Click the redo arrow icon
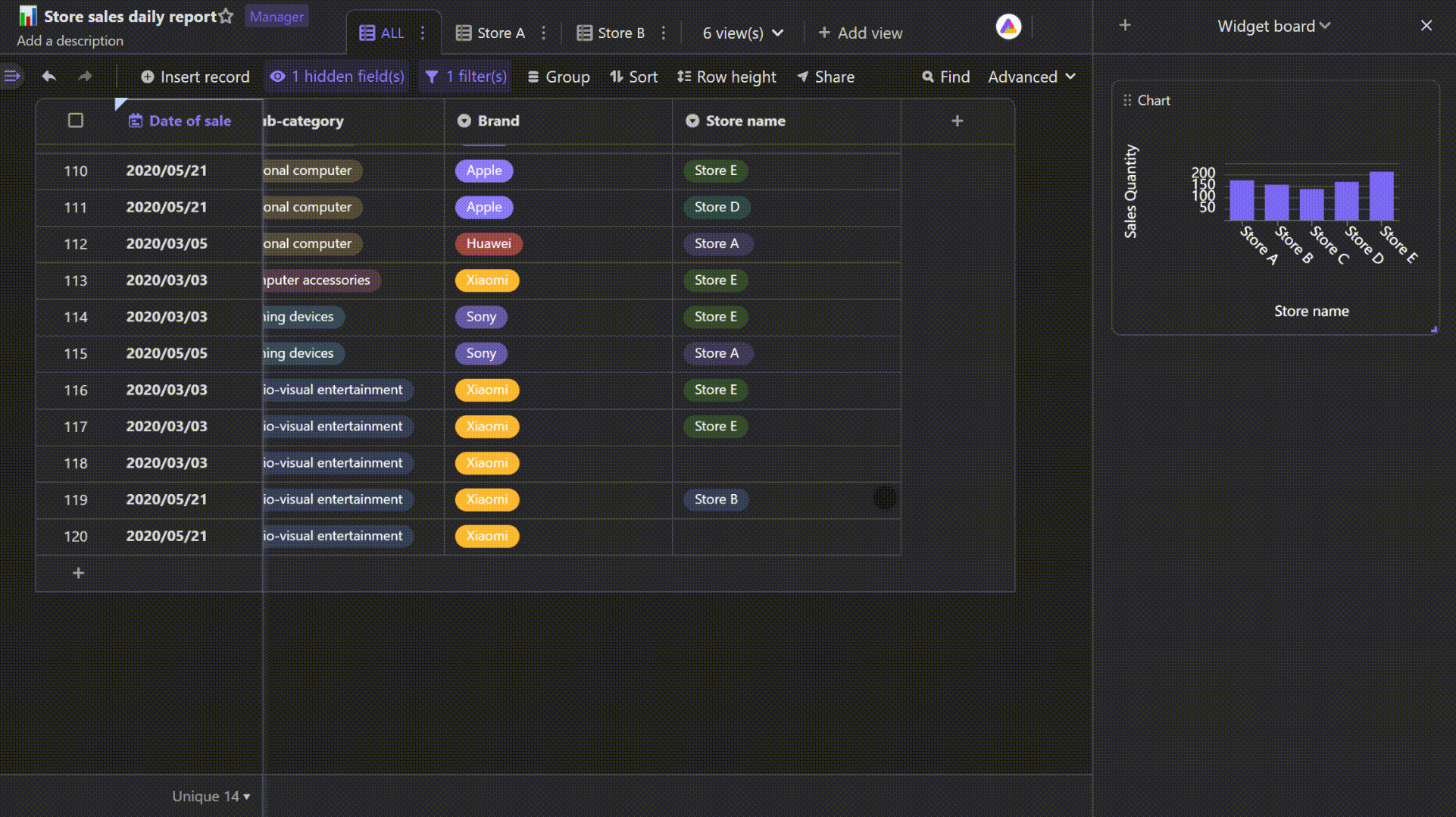This screenshot has height=817, width=1456. (85, 77)
